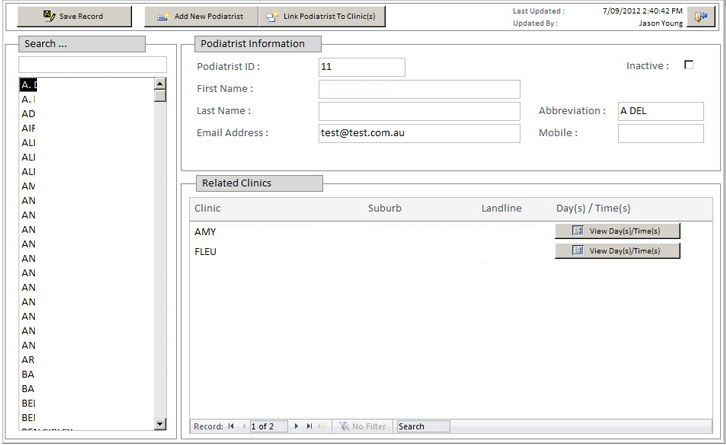Click into the Last Name field
The image size is (726, 445).
tap(419, 111)
